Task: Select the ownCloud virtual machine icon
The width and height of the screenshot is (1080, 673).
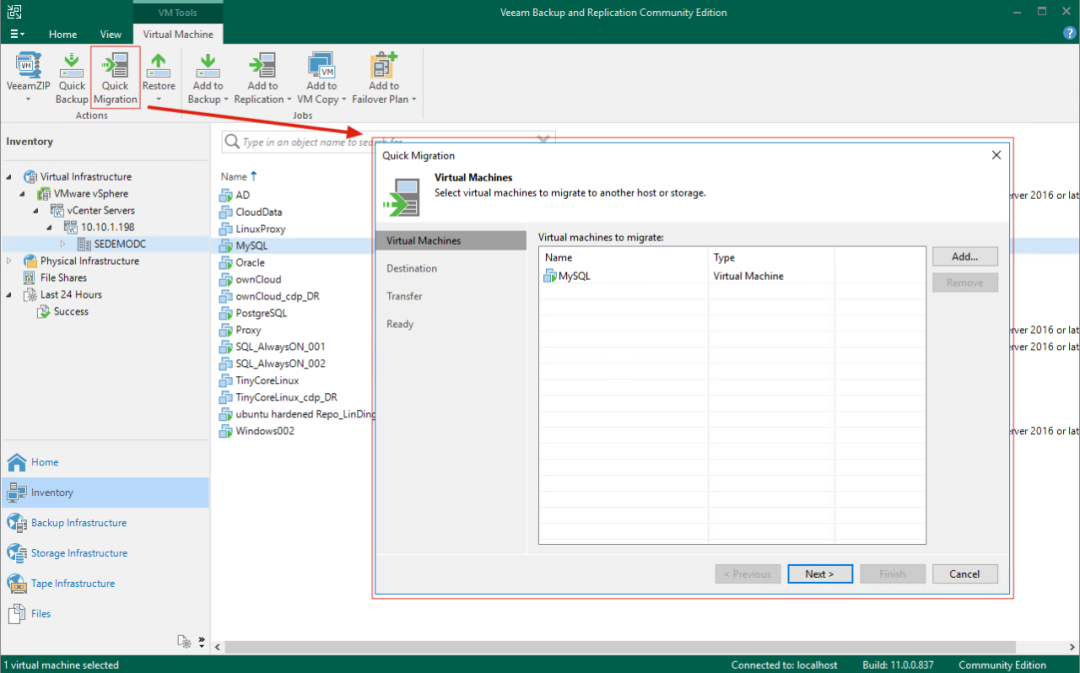Action: pyautogui.click(x=225, y=279)
